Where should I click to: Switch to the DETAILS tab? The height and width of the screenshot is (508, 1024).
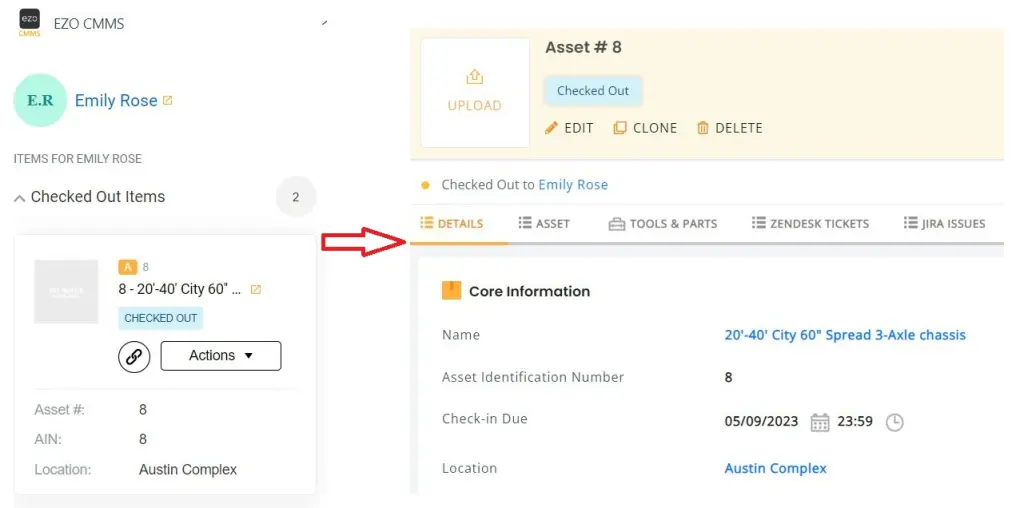coord(452,223)
